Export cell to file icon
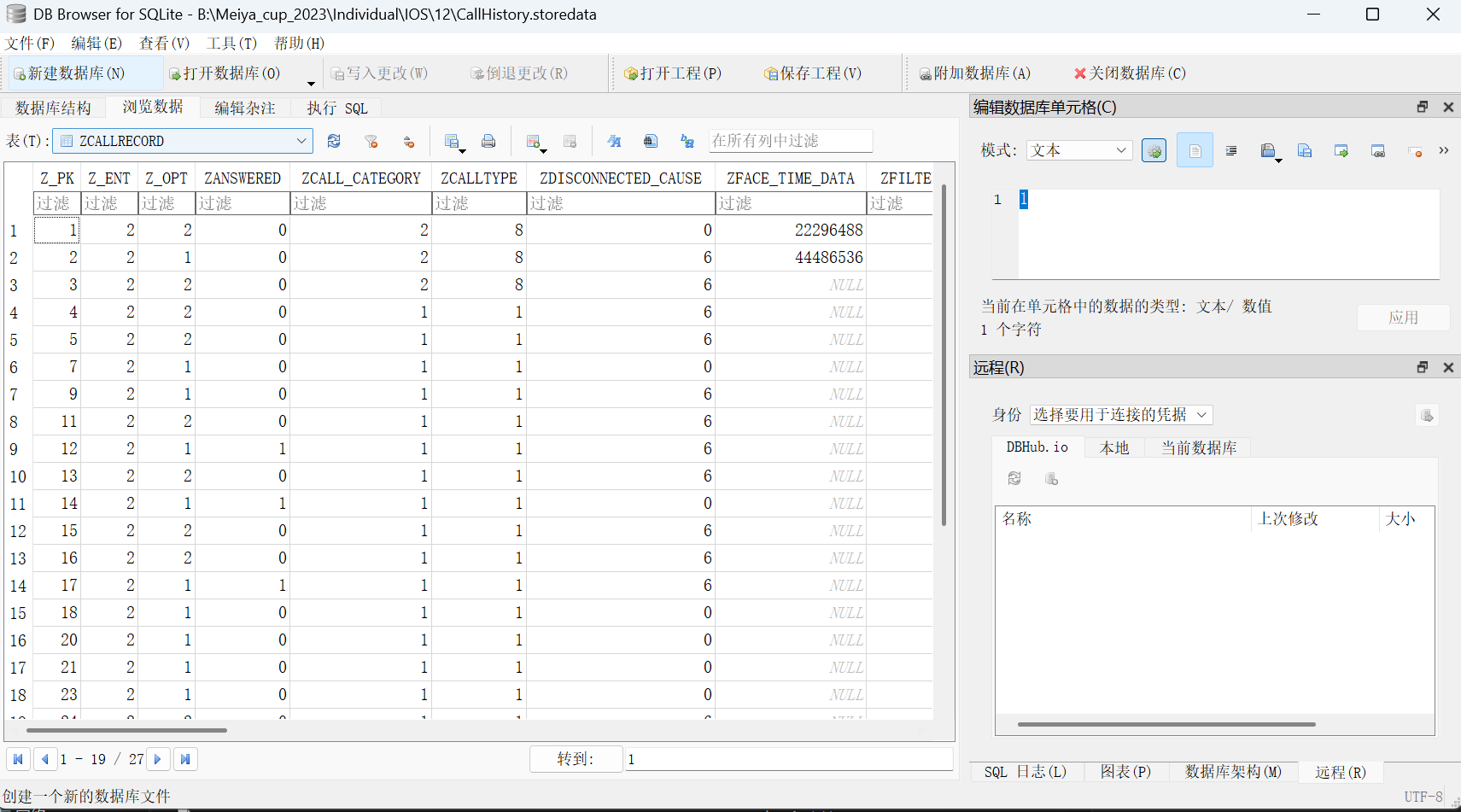 [x=1341, y=150]
